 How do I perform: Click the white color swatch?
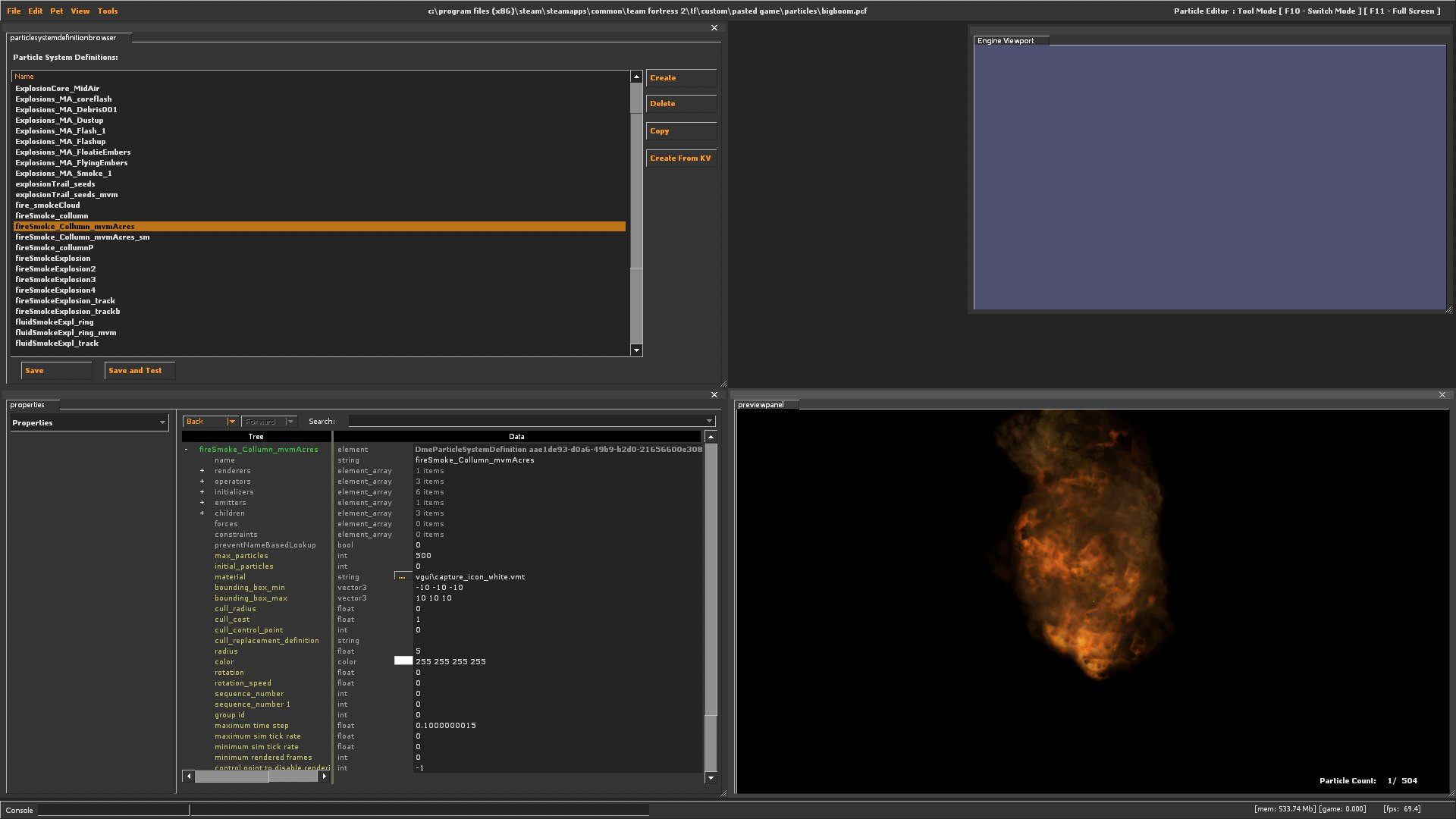coord(403,661)
